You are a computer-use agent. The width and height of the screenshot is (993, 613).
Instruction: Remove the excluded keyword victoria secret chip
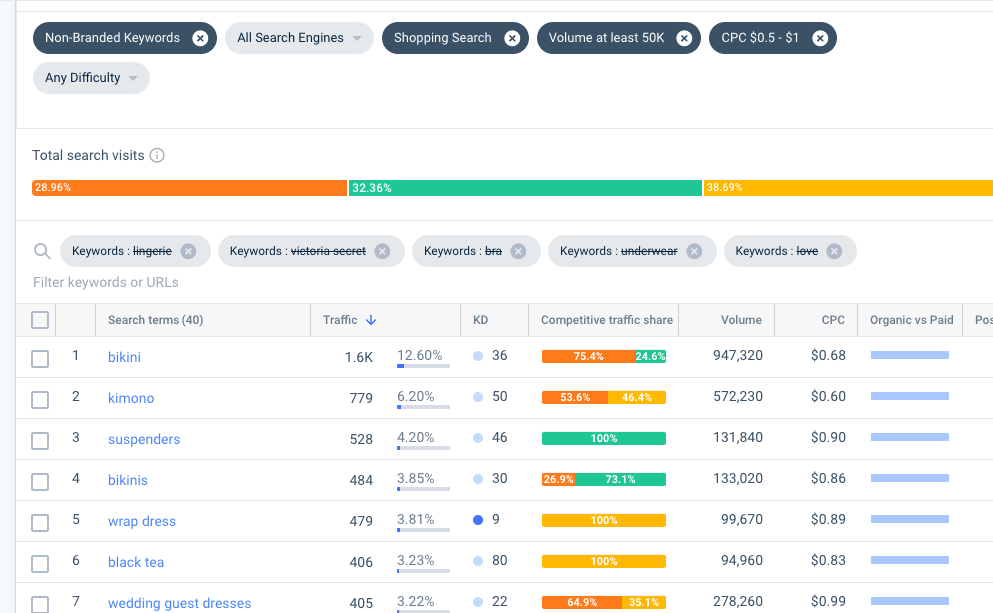pyautogui.click(x=382, y=251)
